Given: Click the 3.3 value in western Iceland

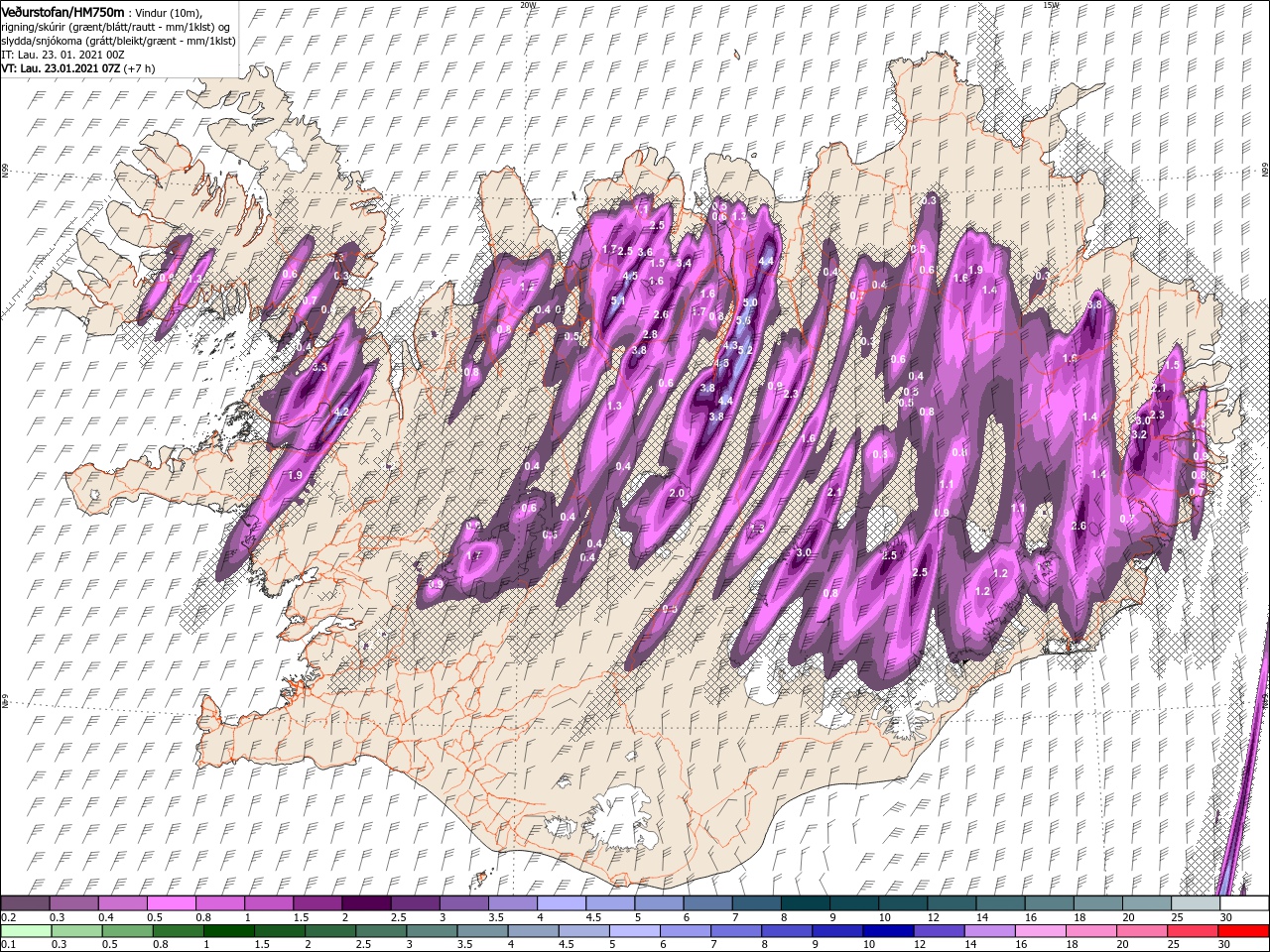Looking at the screenshot, I should (x=319, y=368).
